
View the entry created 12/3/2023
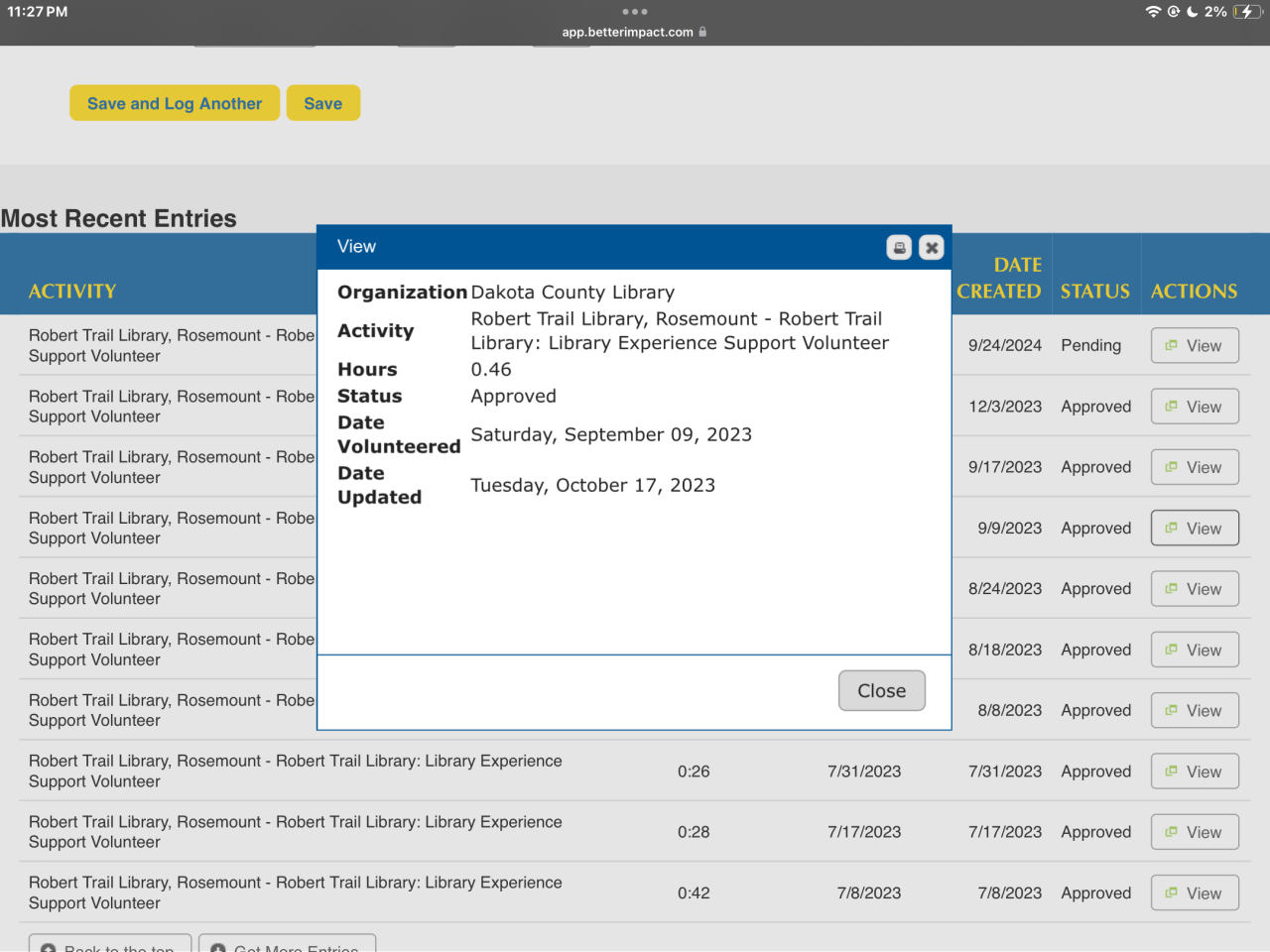(x=1195, y=407)
